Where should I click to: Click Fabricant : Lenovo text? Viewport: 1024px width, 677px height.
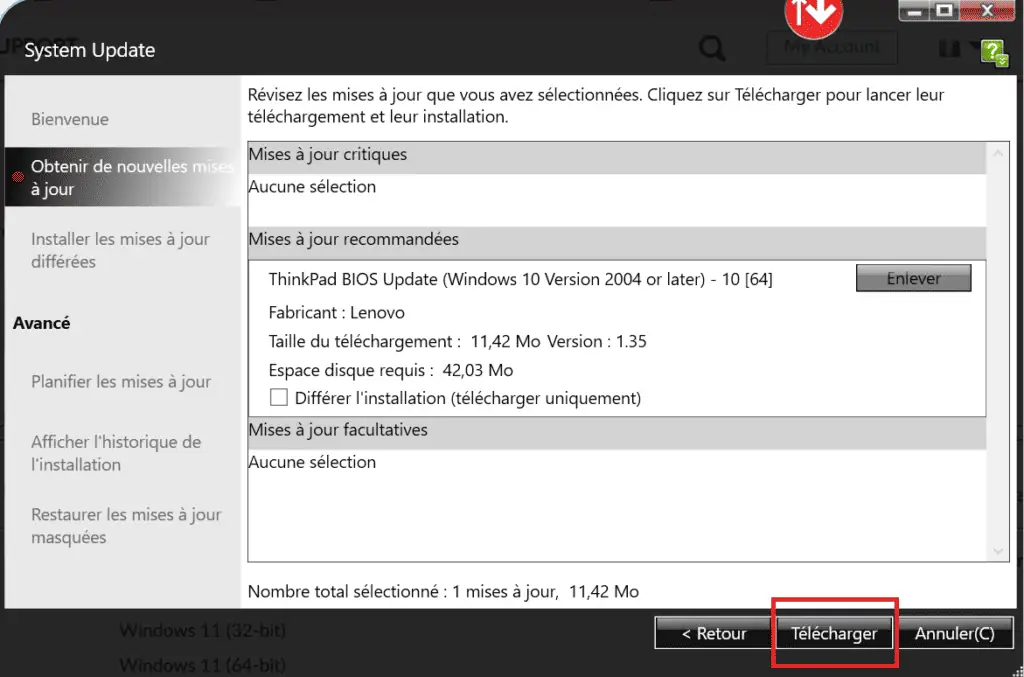(x=336, y=313)
